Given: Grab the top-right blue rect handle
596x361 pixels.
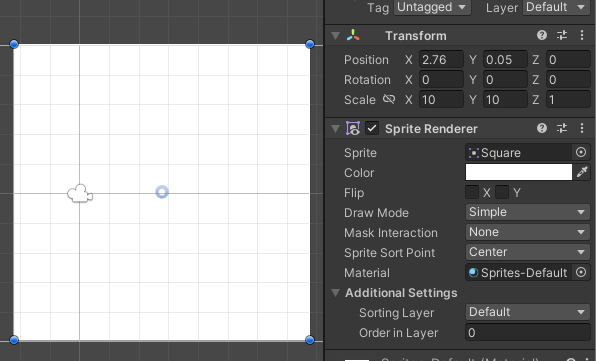Looking at the screenshot, I should (310, 44).
